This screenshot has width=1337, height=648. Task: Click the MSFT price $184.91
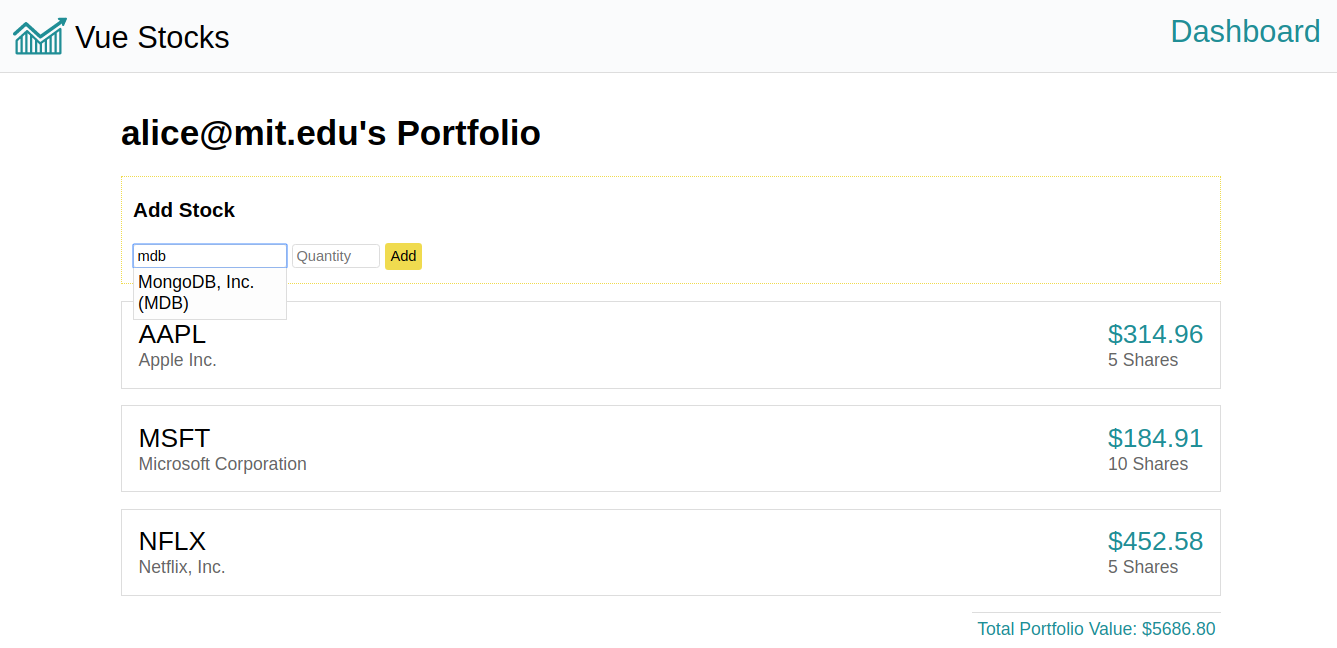tap(1155, 438)
